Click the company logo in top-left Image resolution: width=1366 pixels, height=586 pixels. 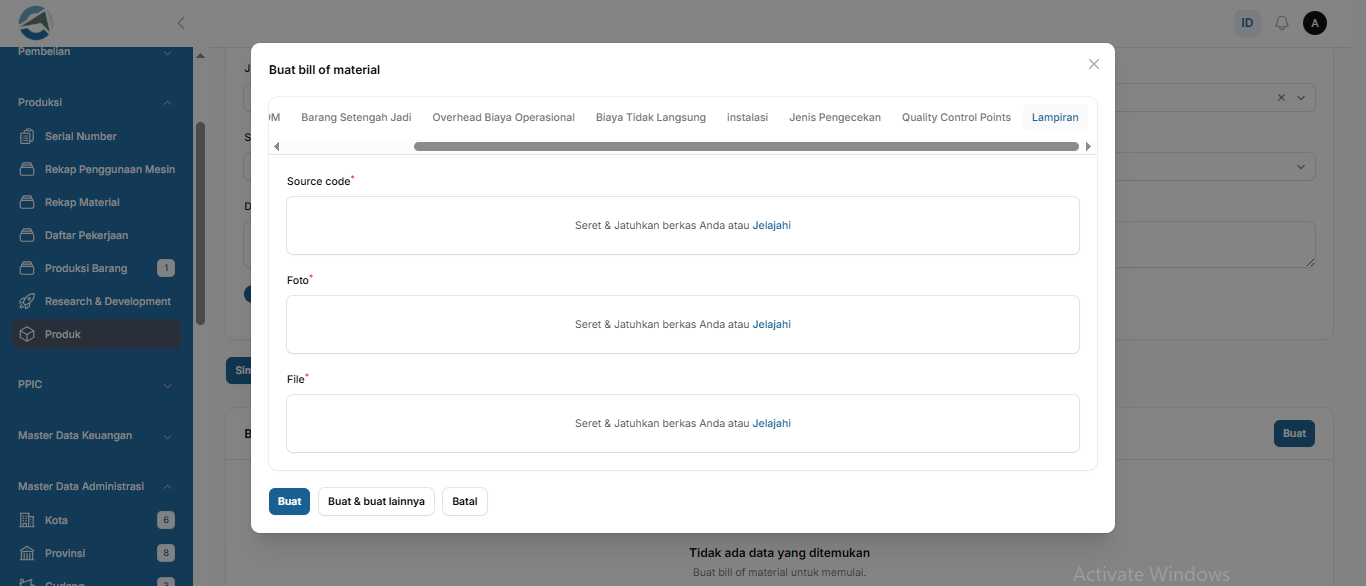35,22
